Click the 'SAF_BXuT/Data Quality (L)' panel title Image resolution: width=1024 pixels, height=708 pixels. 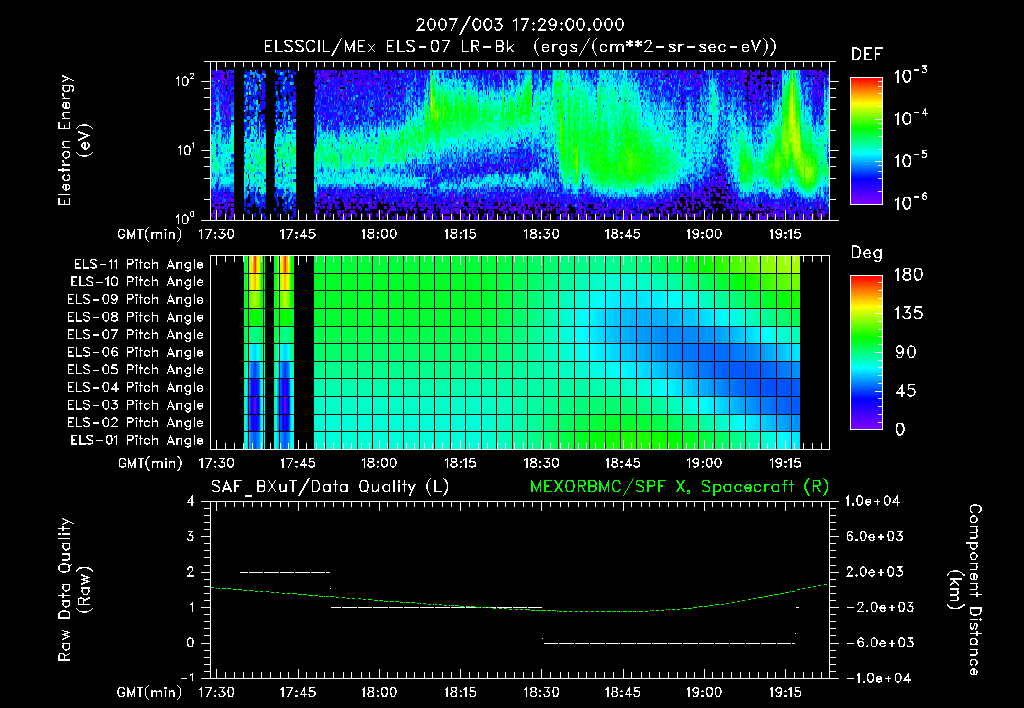click(x=330, y=487)
